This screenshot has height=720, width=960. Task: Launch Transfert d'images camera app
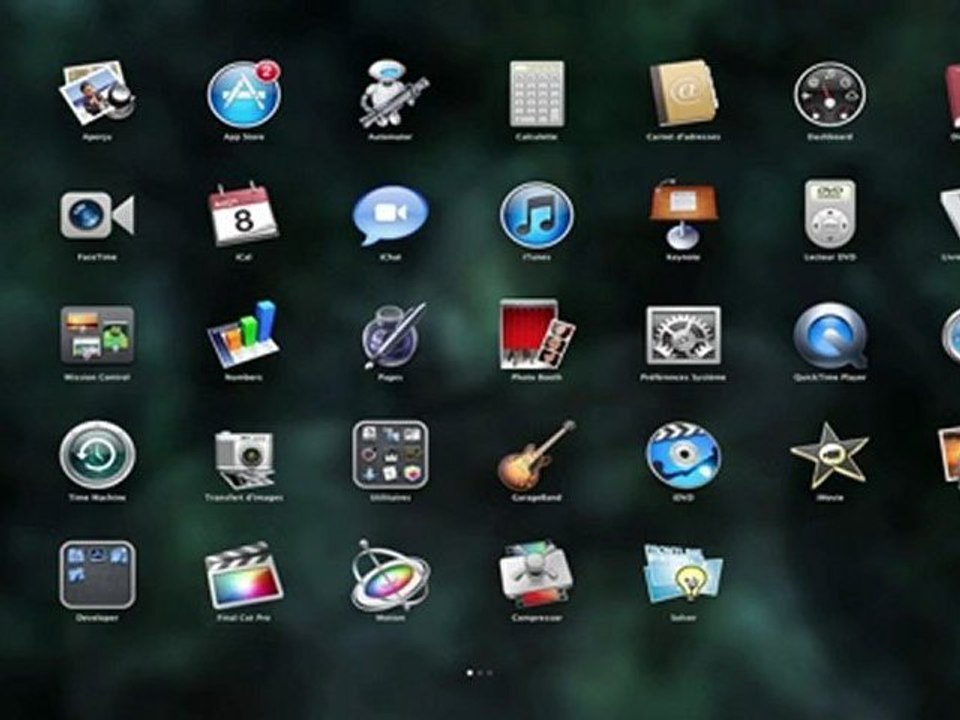(x=244, y=458)
